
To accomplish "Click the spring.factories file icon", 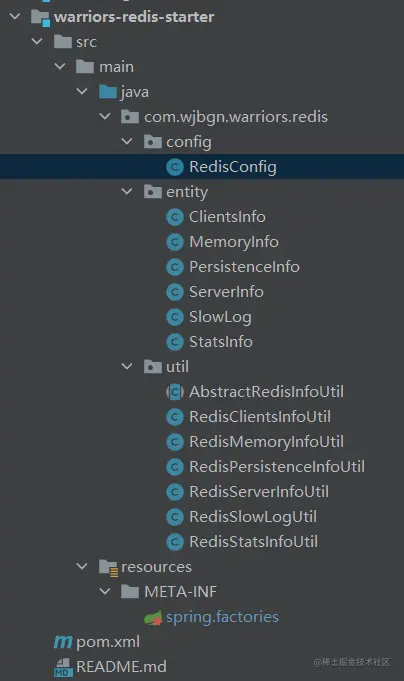I will tap(153, 618).
